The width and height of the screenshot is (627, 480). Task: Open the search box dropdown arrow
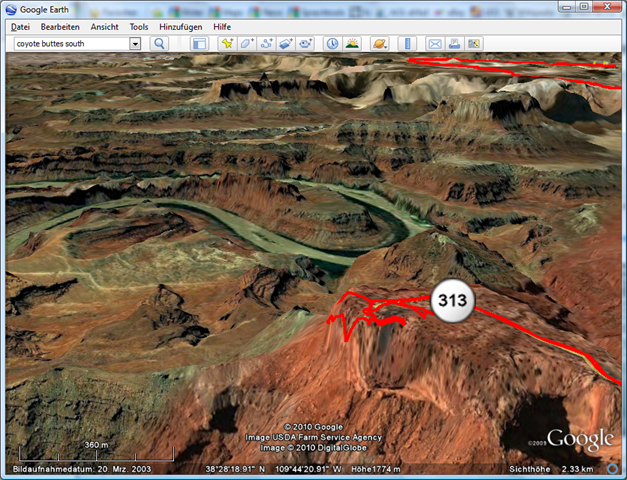[x=135, y=44]
